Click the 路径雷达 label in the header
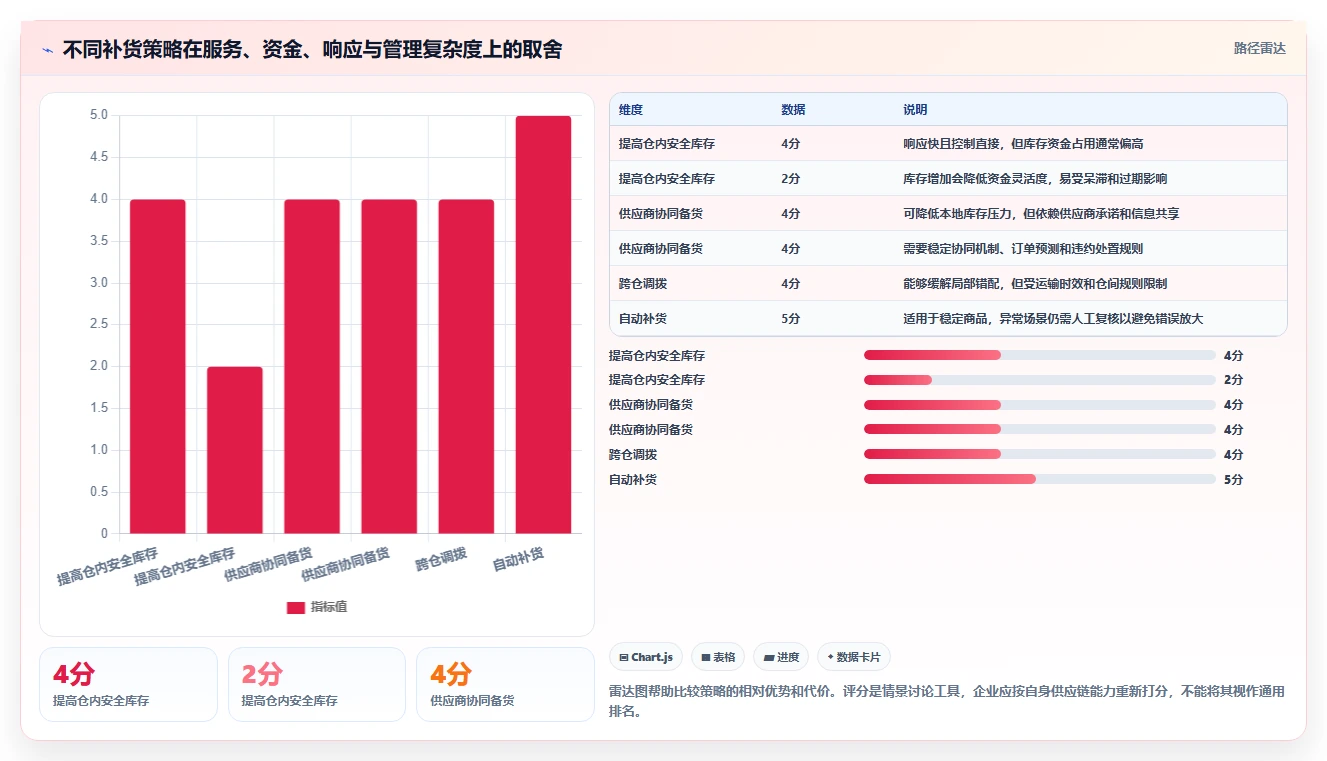This screenshot has width=1327, height=761. [1260, 48]
